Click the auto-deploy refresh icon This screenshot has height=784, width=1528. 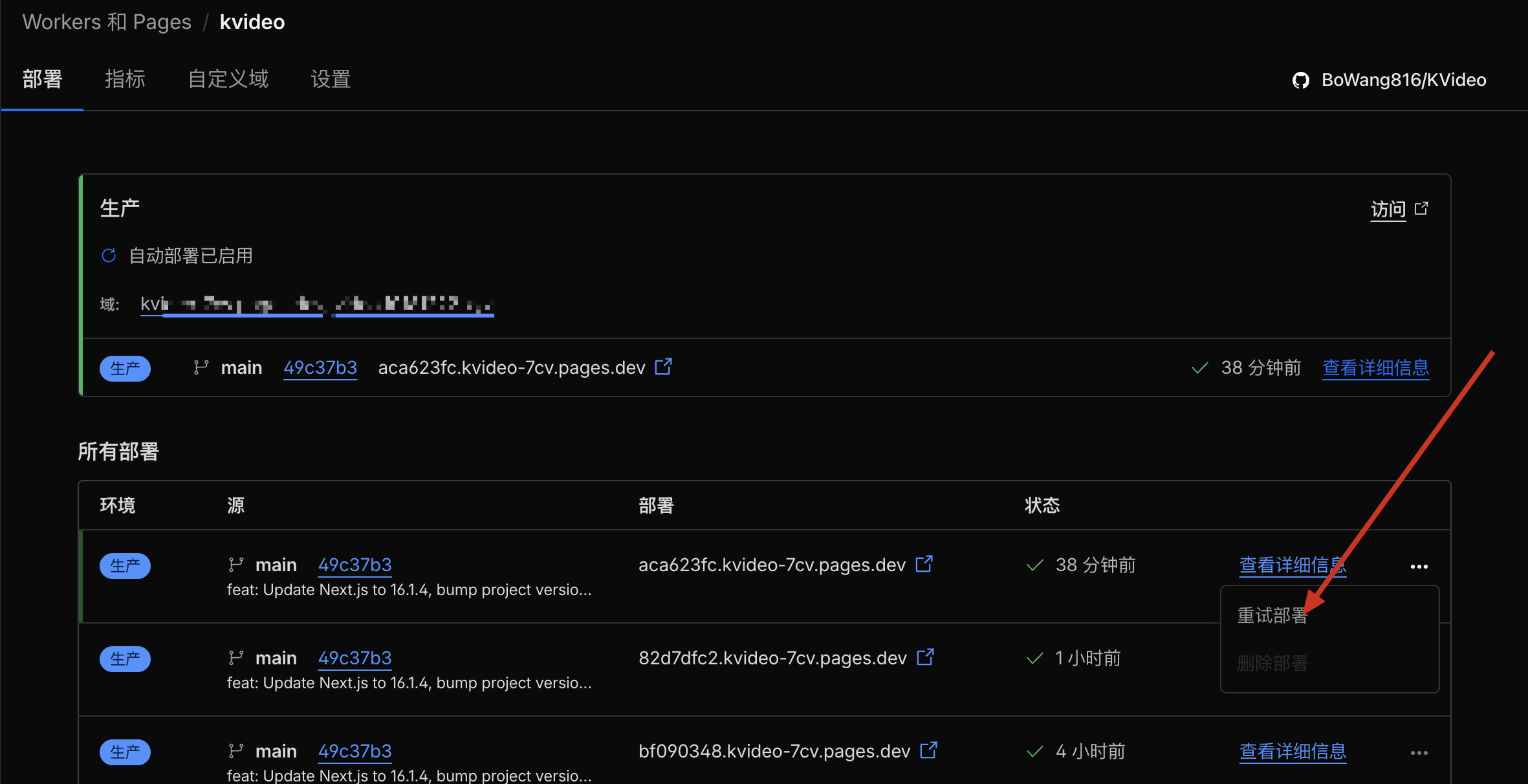(x=109, y=256)
